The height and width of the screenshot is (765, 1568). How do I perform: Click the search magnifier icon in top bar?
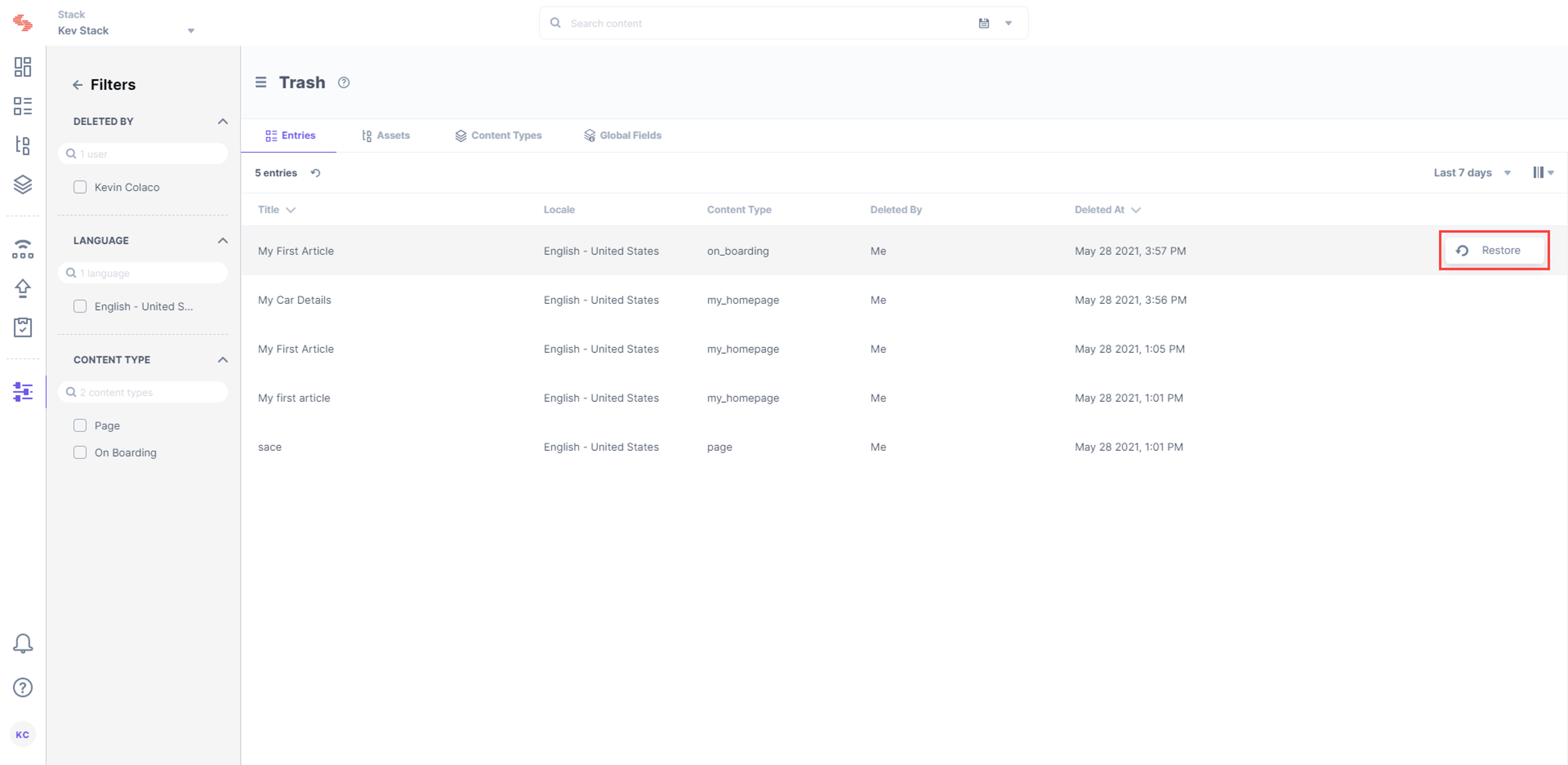click(x=555, y=22)
